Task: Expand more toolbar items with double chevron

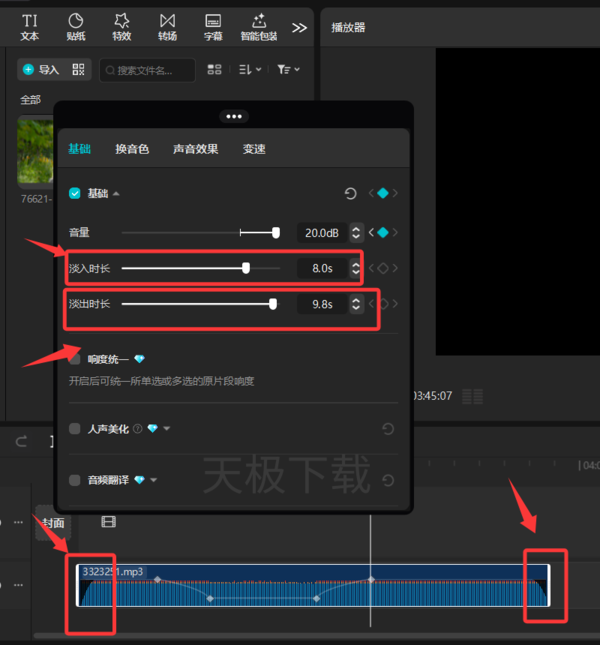Action: coord(299,28)
